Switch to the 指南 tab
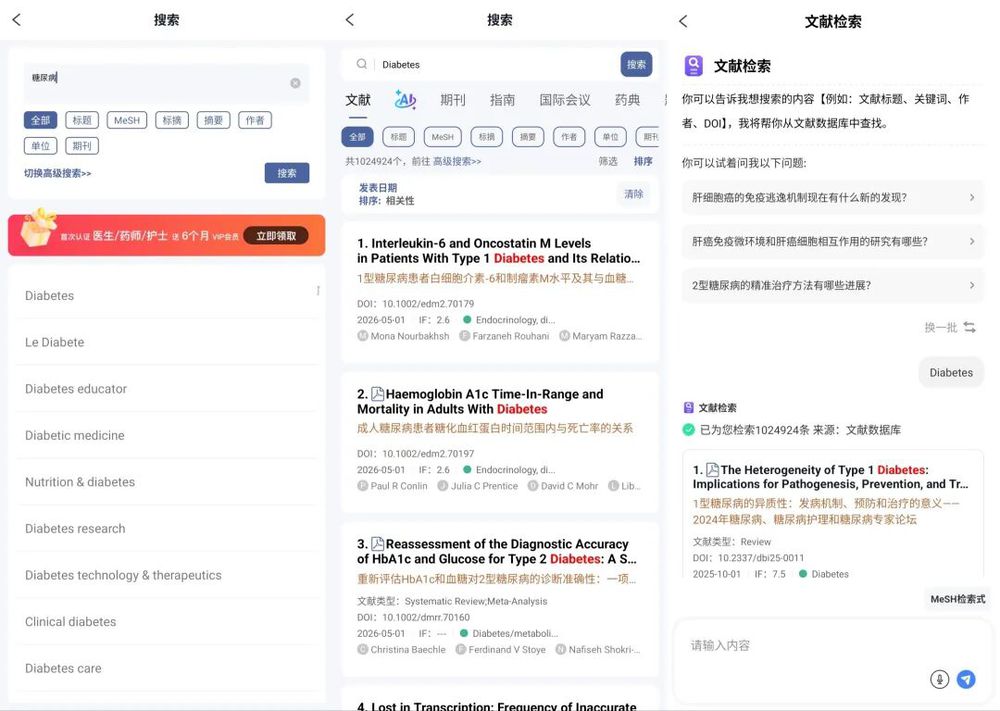 click(x=502, y=99)
